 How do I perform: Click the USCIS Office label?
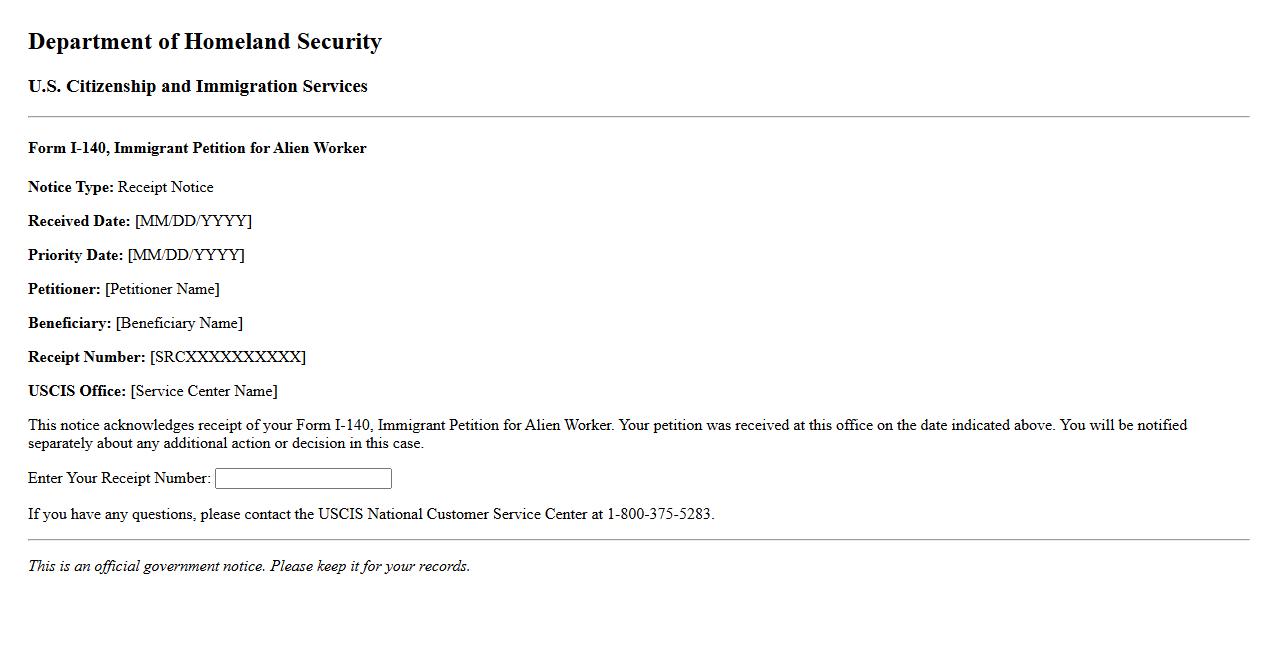pyautogui.click(x=77, y=391)
